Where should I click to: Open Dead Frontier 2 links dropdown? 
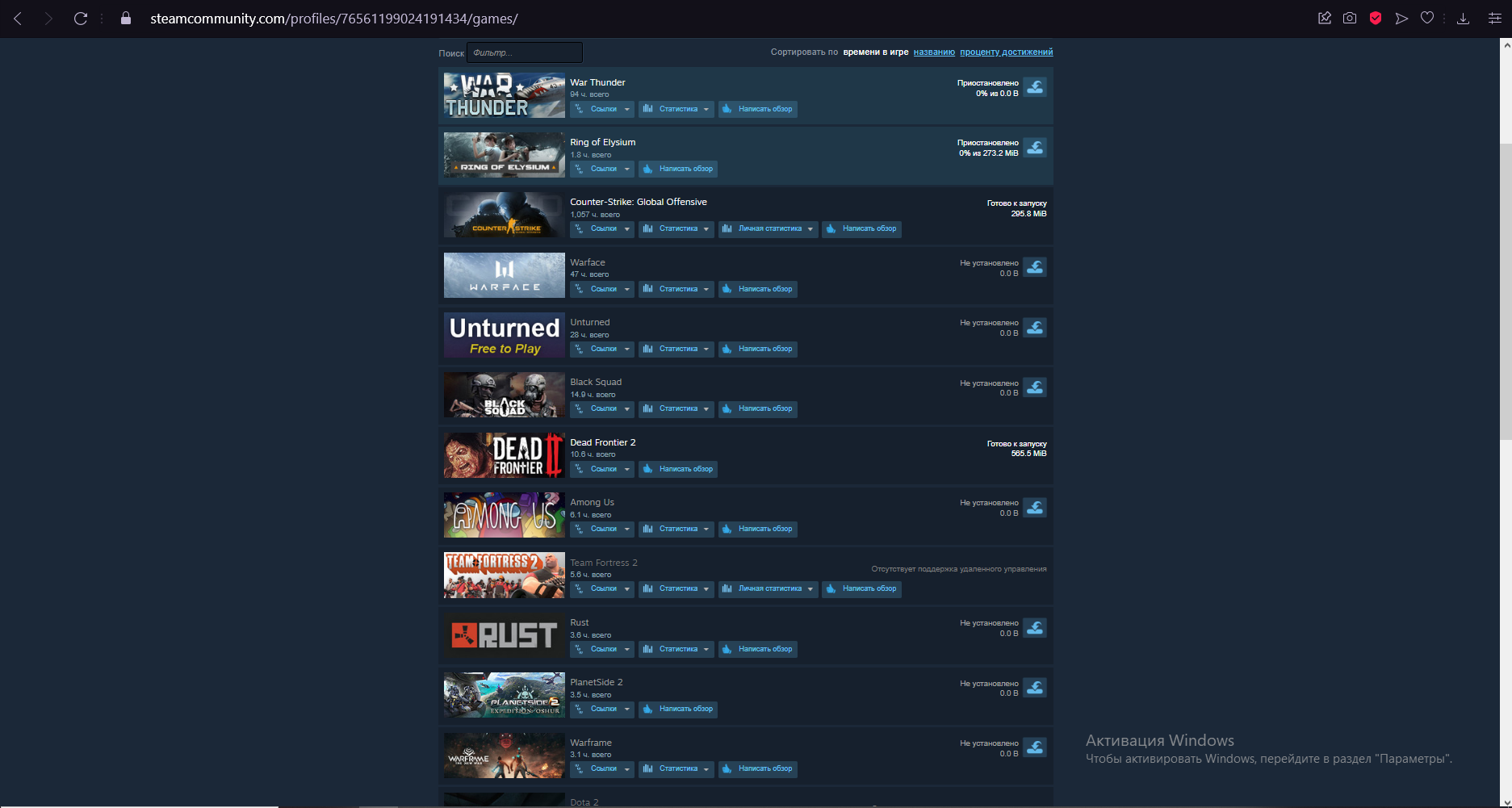(602, 469)
